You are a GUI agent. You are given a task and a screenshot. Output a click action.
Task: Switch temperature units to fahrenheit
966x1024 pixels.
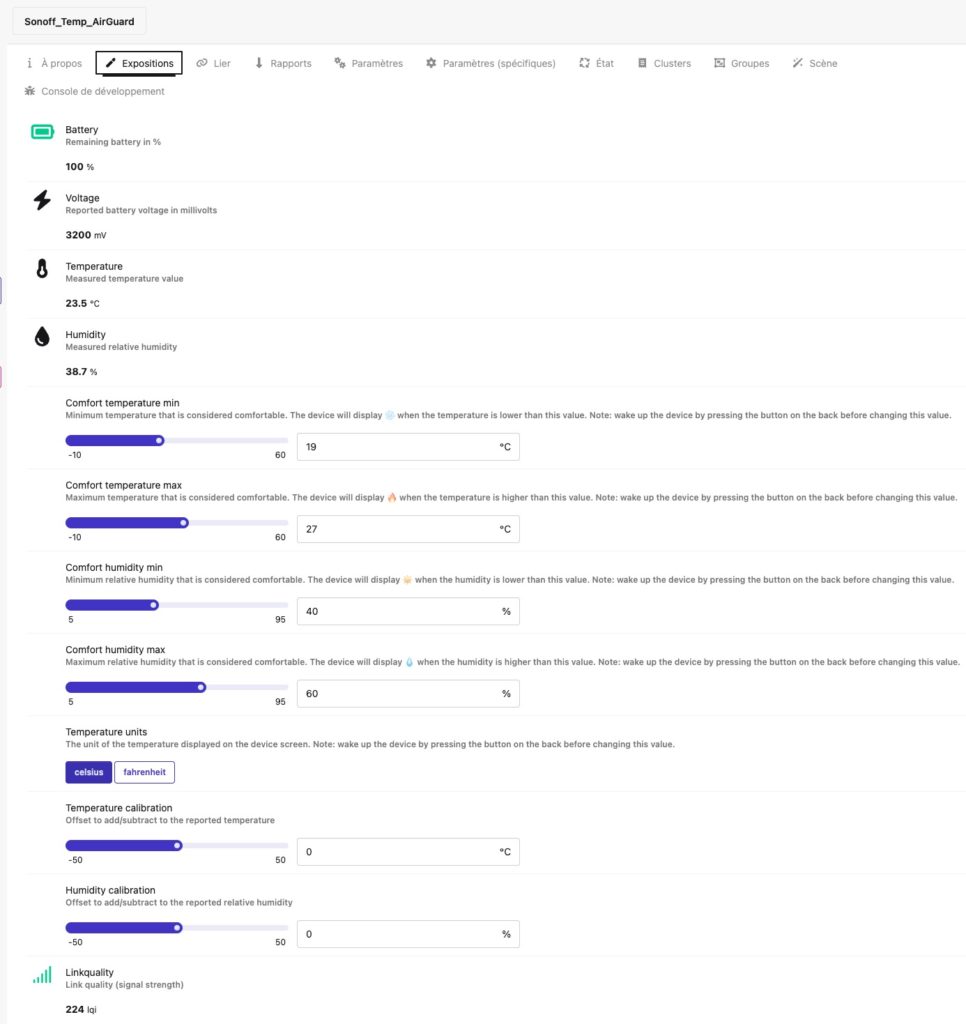pos(145,772)
